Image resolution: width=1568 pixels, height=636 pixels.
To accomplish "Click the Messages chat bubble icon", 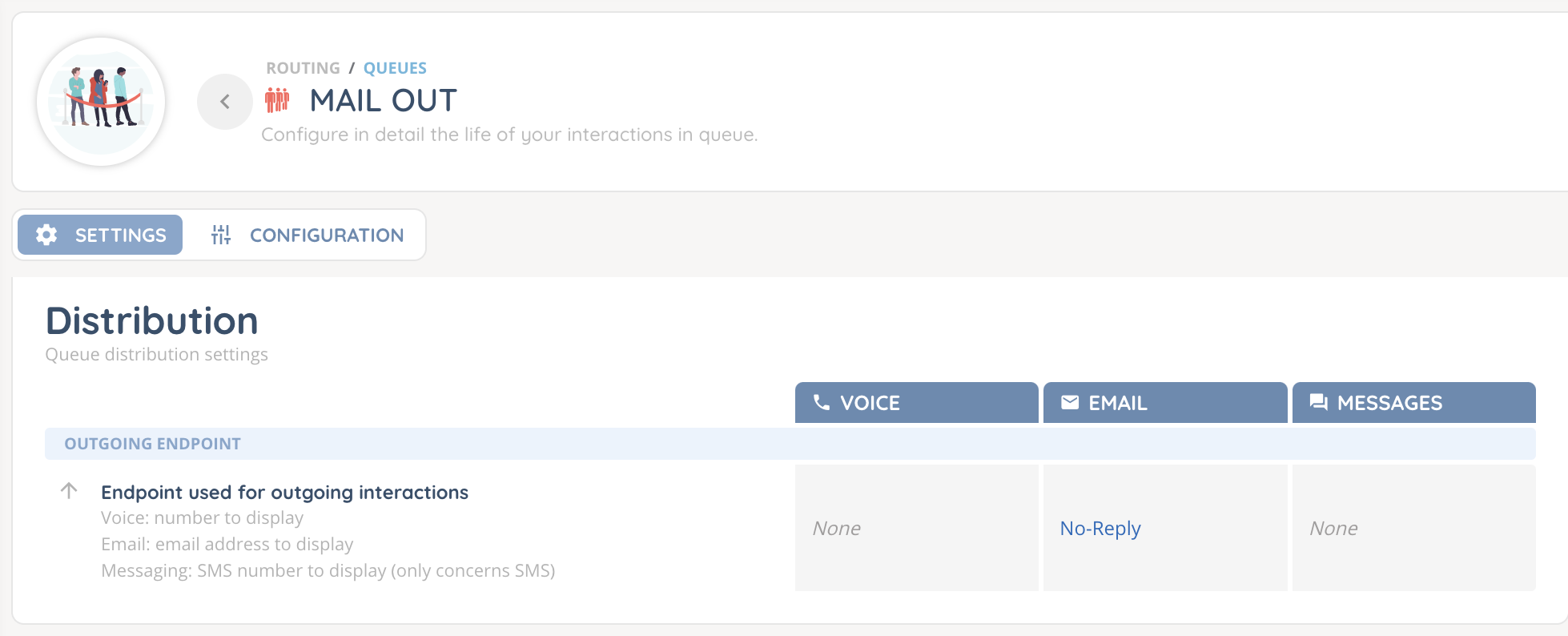I will (x=1318, y=402).
